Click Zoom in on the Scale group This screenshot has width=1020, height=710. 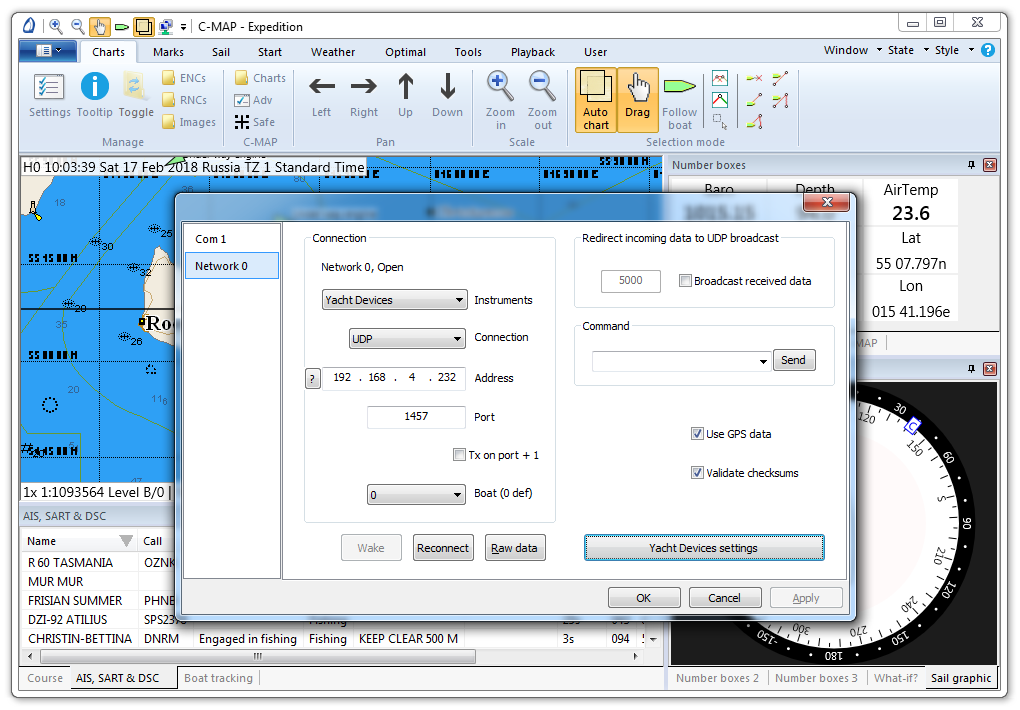tap(500, 101)
